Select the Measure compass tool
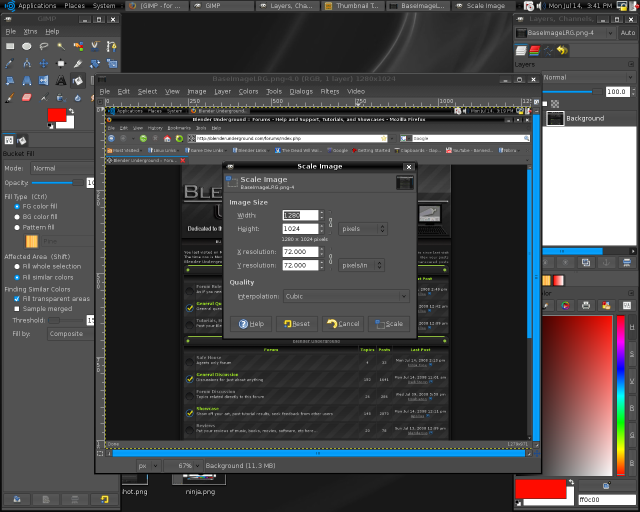Screen dimensions: 640x512 coord(27,63)
